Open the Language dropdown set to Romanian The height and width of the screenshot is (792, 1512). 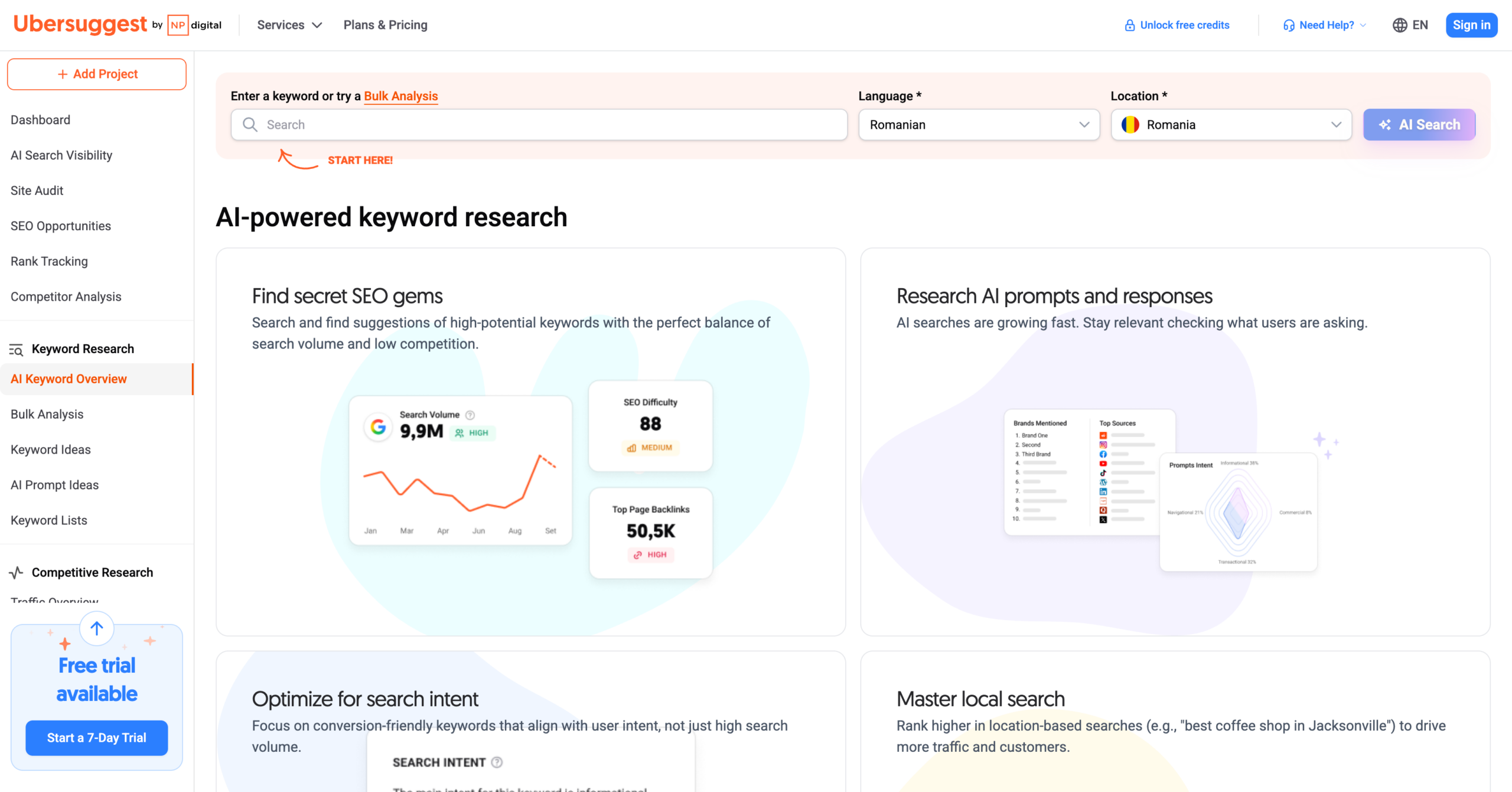979,125
